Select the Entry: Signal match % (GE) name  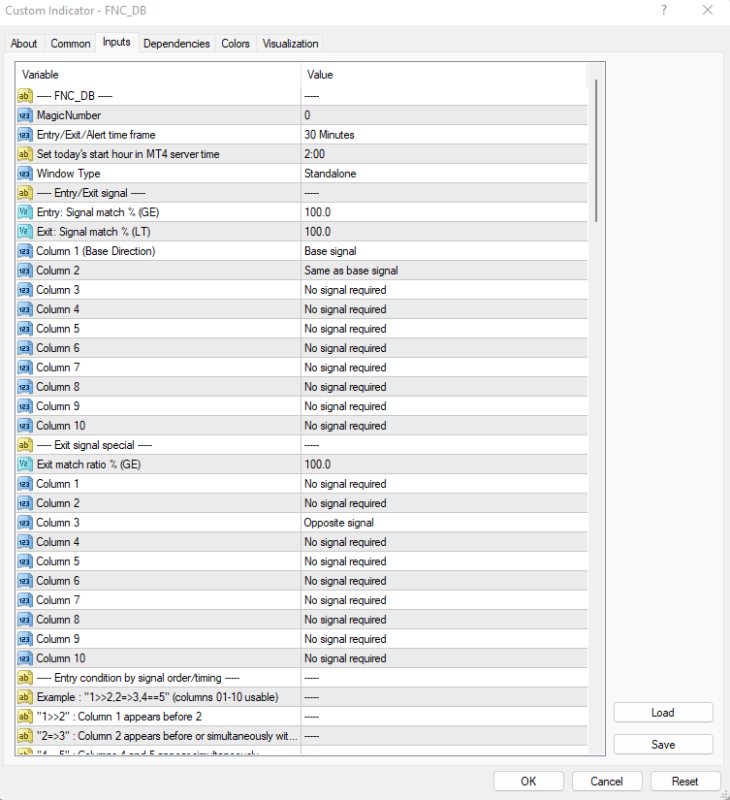[x=98, y=212]
